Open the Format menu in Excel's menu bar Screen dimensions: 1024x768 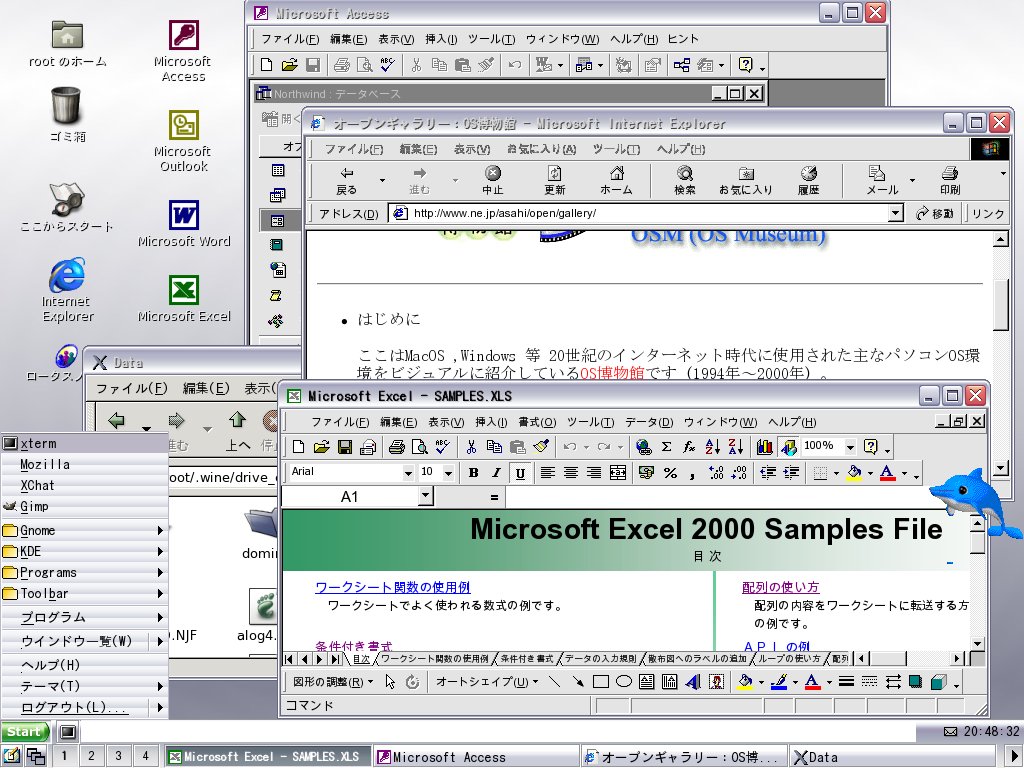click(537, 422)
